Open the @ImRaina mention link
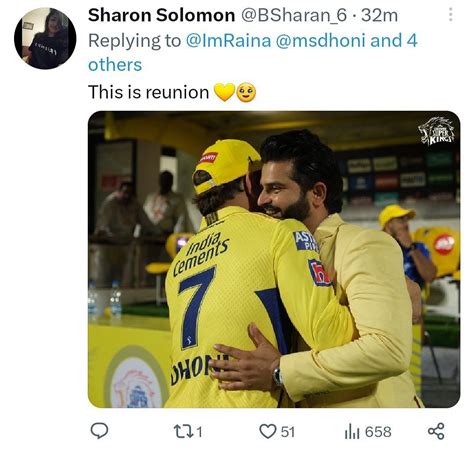Viewport: 474px width, 452px height. [x=228, y=41]
